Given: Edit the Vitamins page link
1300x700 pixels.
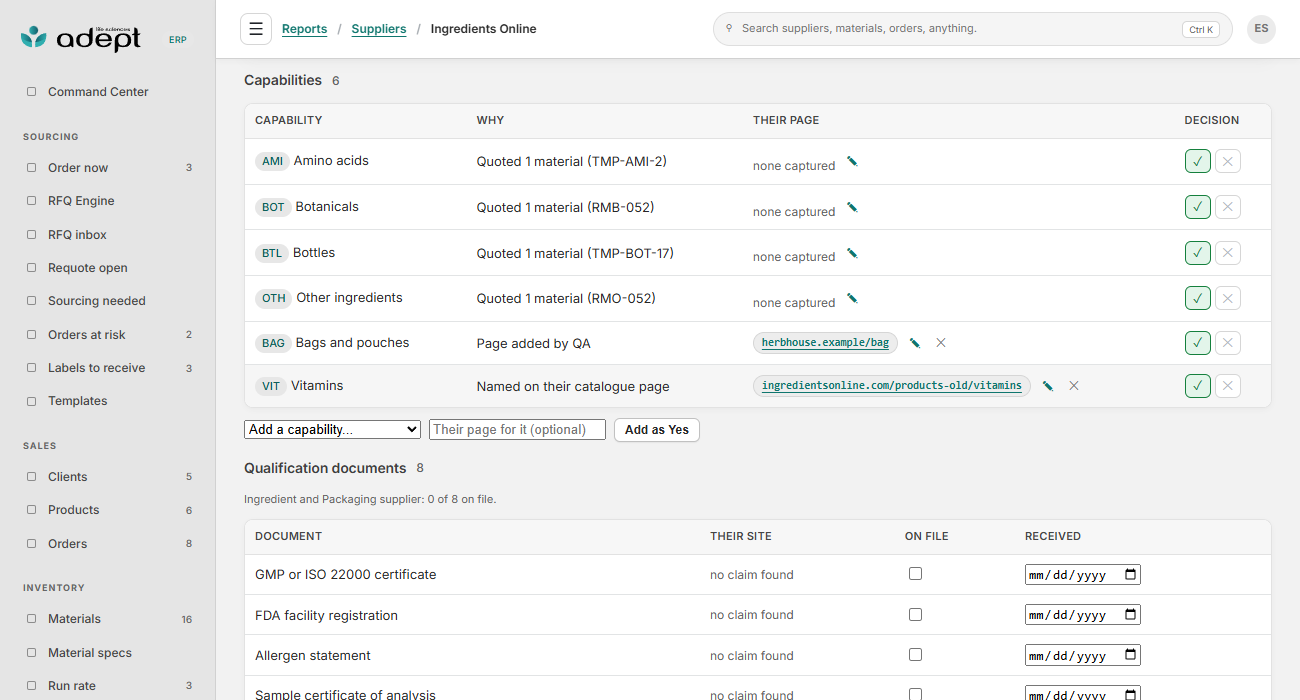Looking at the screenshot, I should tap(1048, 386).
